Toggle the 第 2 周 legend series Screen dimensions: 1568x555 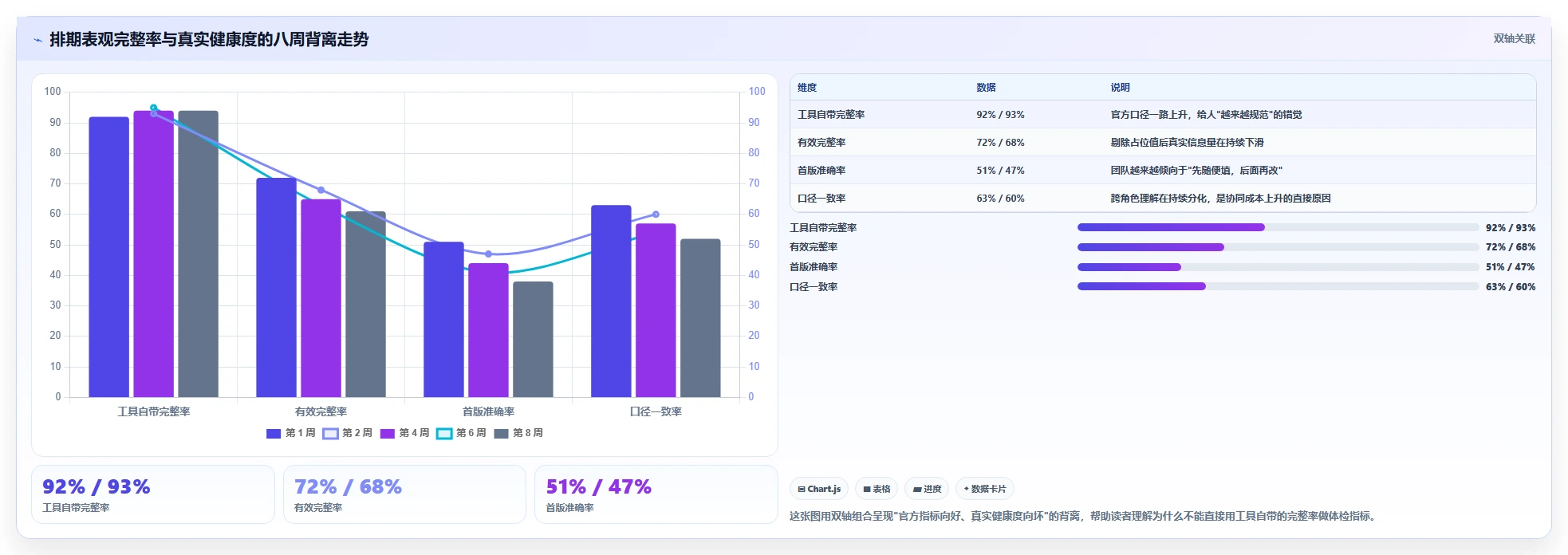coord(348,433)
